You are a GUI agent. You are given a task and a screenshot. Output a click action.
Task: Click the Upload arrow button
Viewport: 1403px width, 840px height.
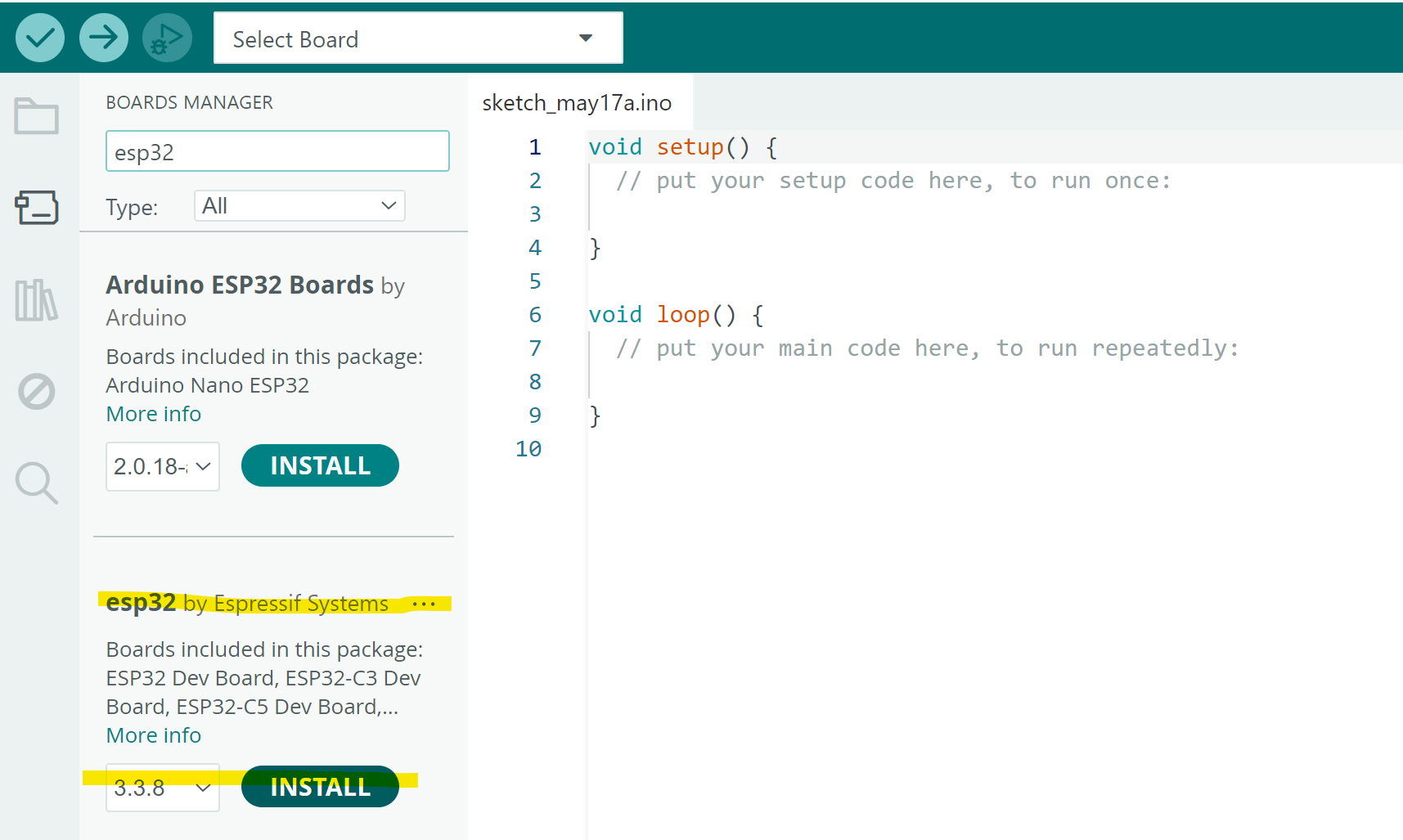pyautogui.click(x=103, y=38)
